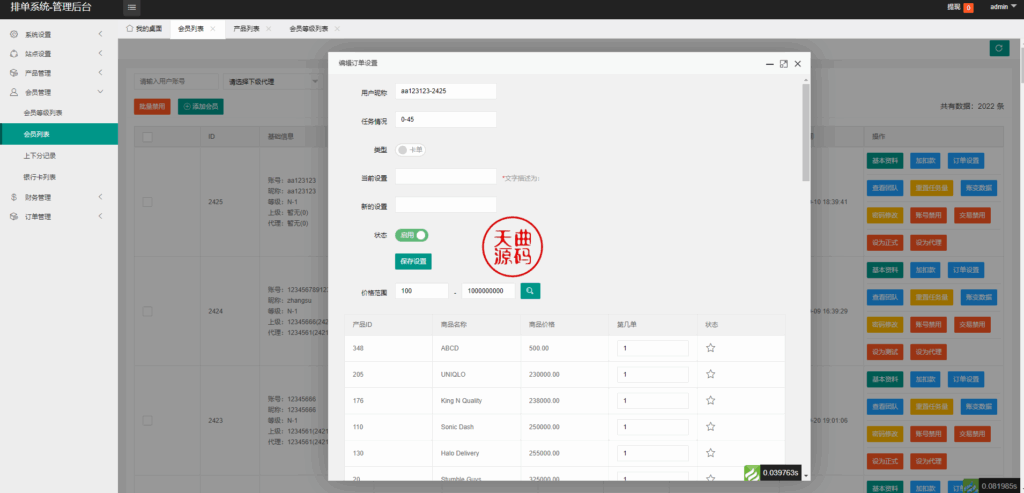
Task: Open the admin user dropdown
Action: (1003, 7)
